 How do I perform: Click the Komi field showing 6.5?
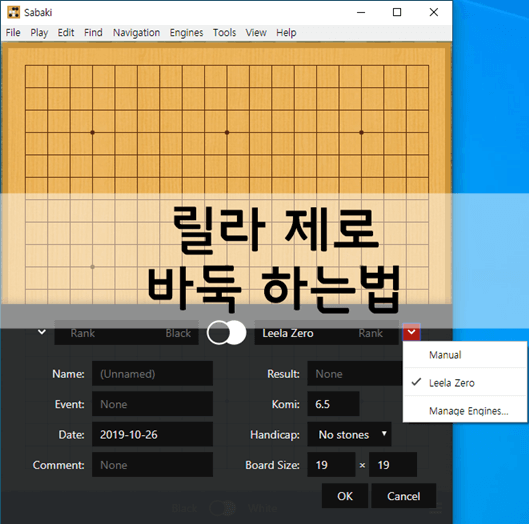click(x=333, y=404)
